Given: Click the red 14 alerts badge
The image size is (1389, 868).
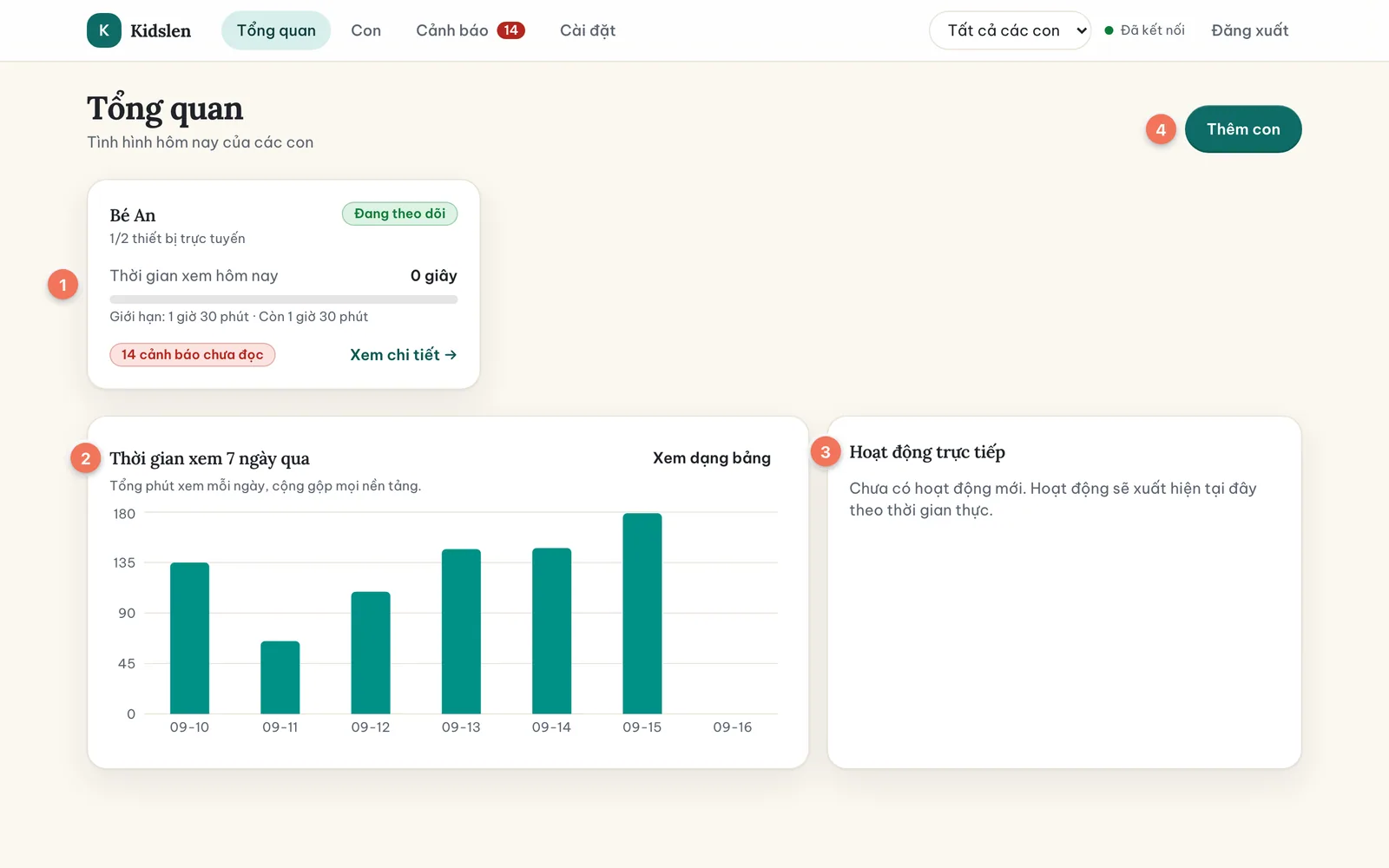Looking at the screenshot, I should point(510,30).
